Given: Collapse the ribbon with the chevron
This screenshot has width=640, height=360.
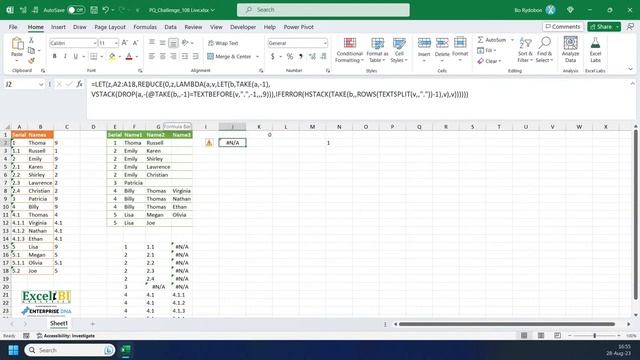Looking at the screenshot, I should pos(631,69).
